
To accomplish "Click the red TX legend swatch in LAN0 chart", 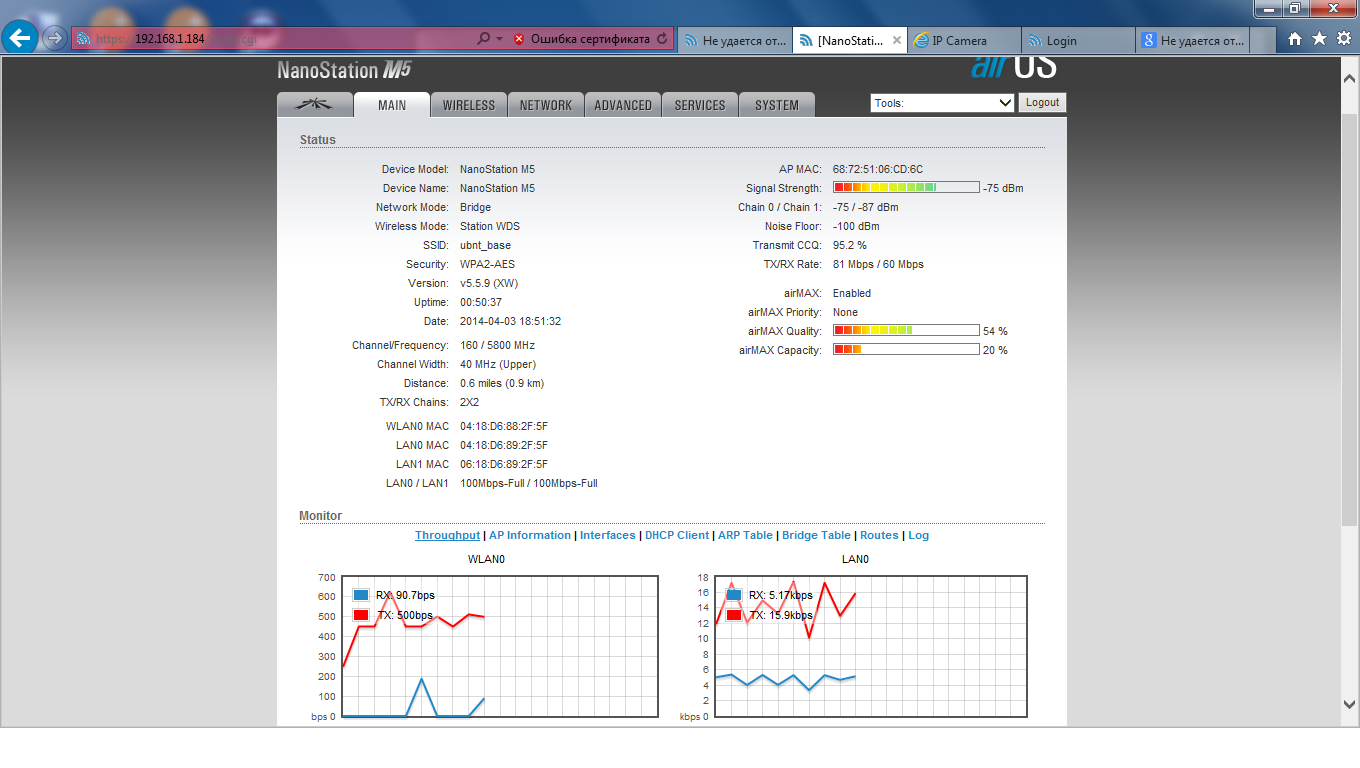I will point(734,615).
